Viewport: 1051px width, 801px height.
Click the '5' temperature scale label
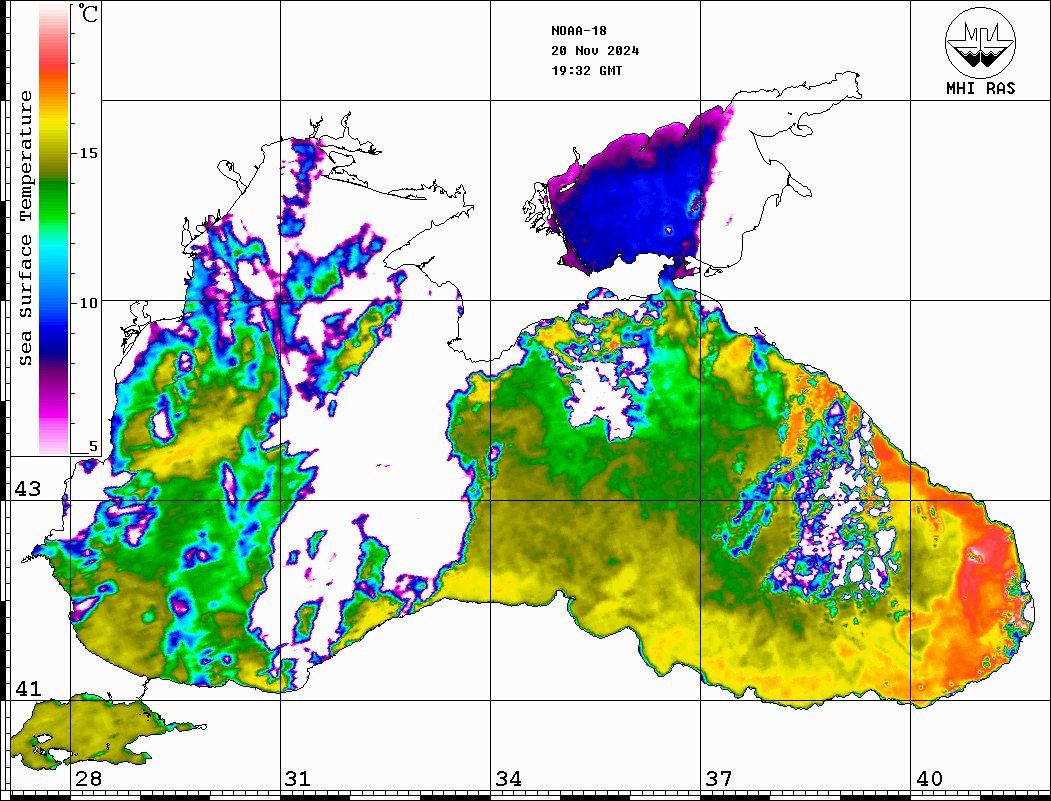(x=93, y=446)
